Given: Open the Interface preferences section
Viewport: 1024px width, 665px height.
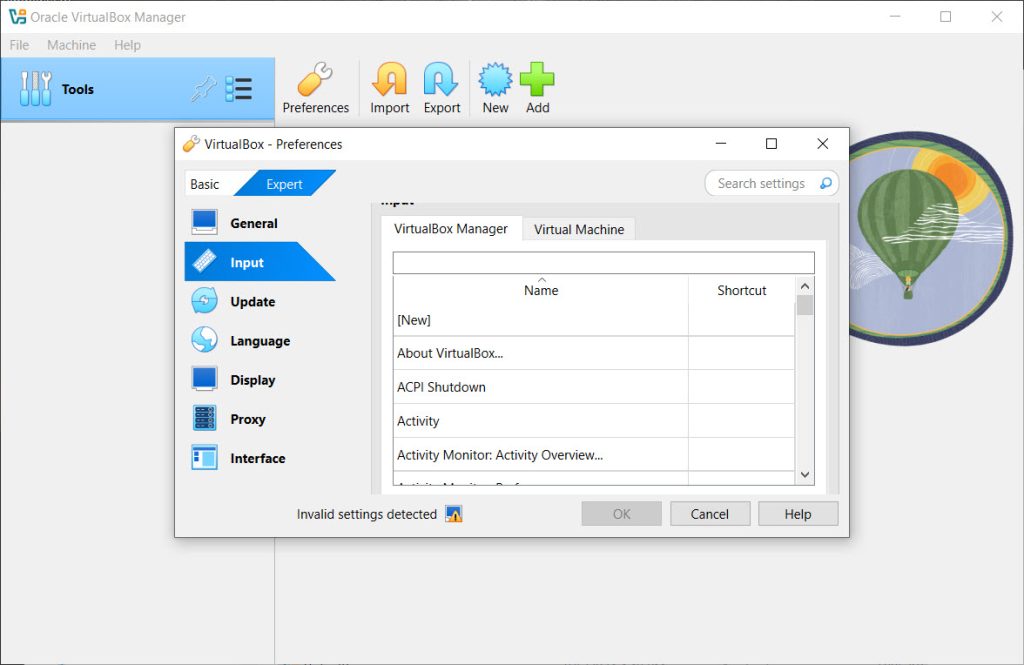Looking at the screenshot, I should pyautogui.click(x=260, y=458).
